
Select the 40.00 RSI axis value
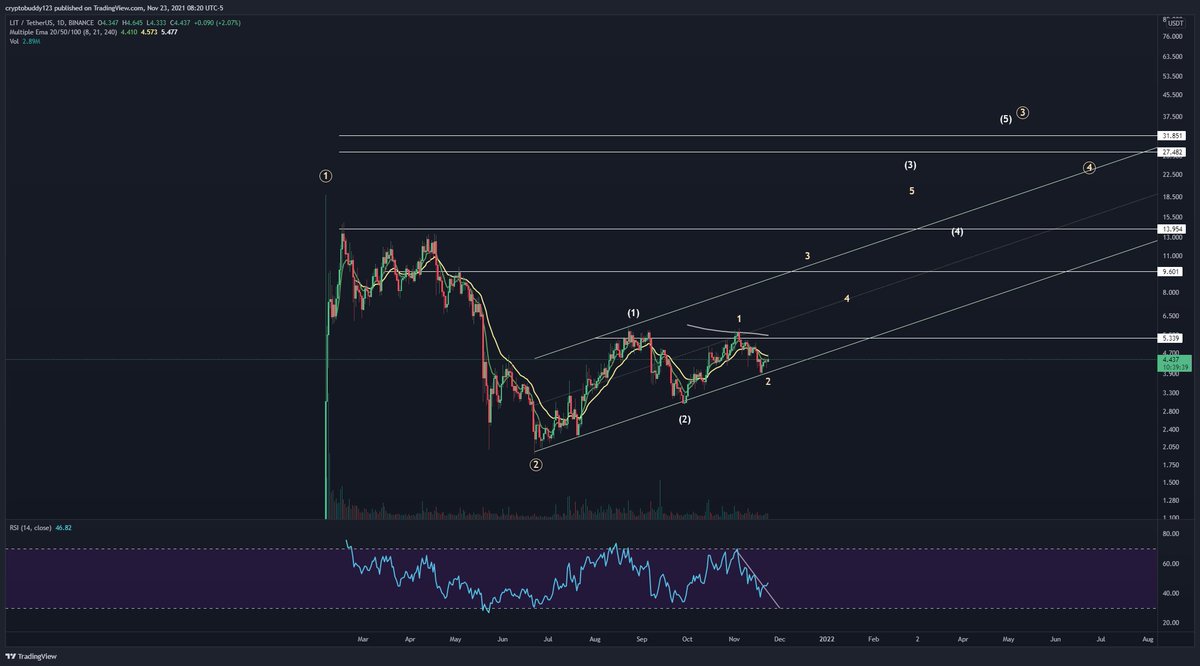click(x=1169, y=593)
